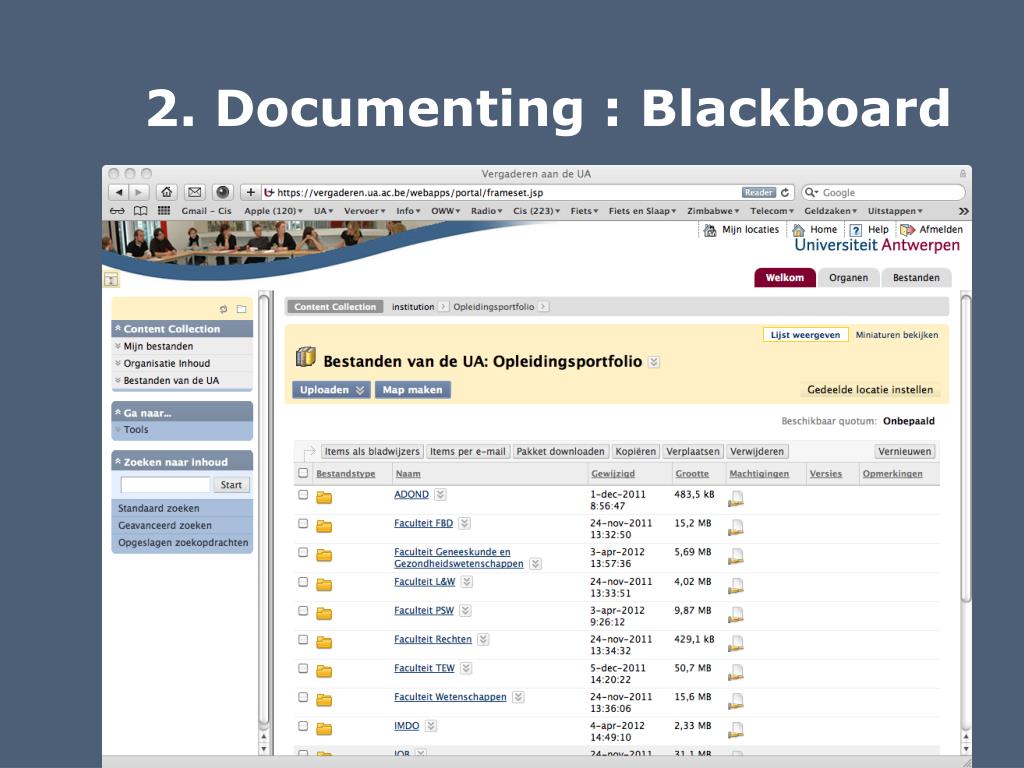1024x768 pixels.
Task: Show bookmarks via the open book icon
Action: pos(140,211)
